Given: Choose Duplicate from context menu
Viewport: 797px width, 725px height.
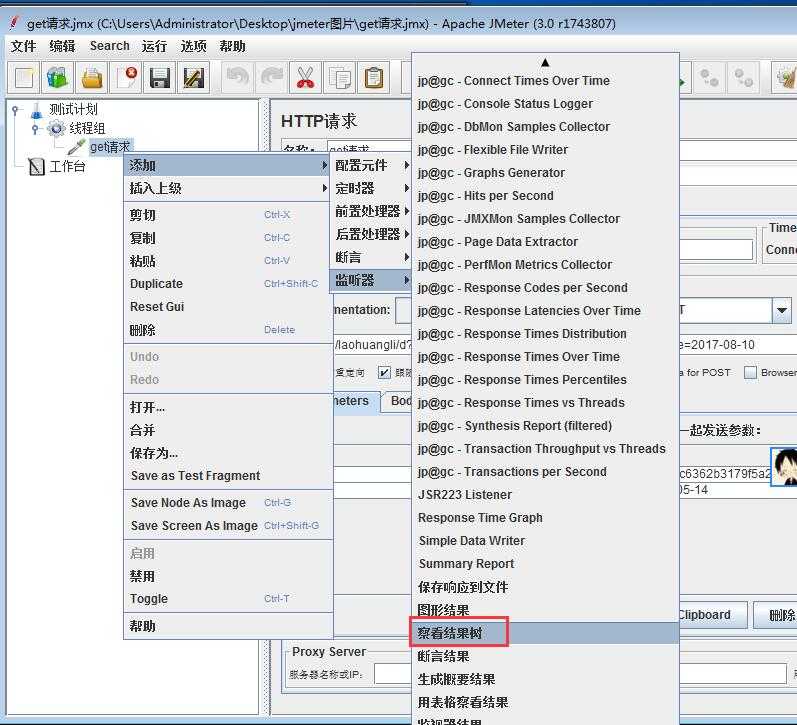Looking at the screenshot, I should [x=228, y=284].
